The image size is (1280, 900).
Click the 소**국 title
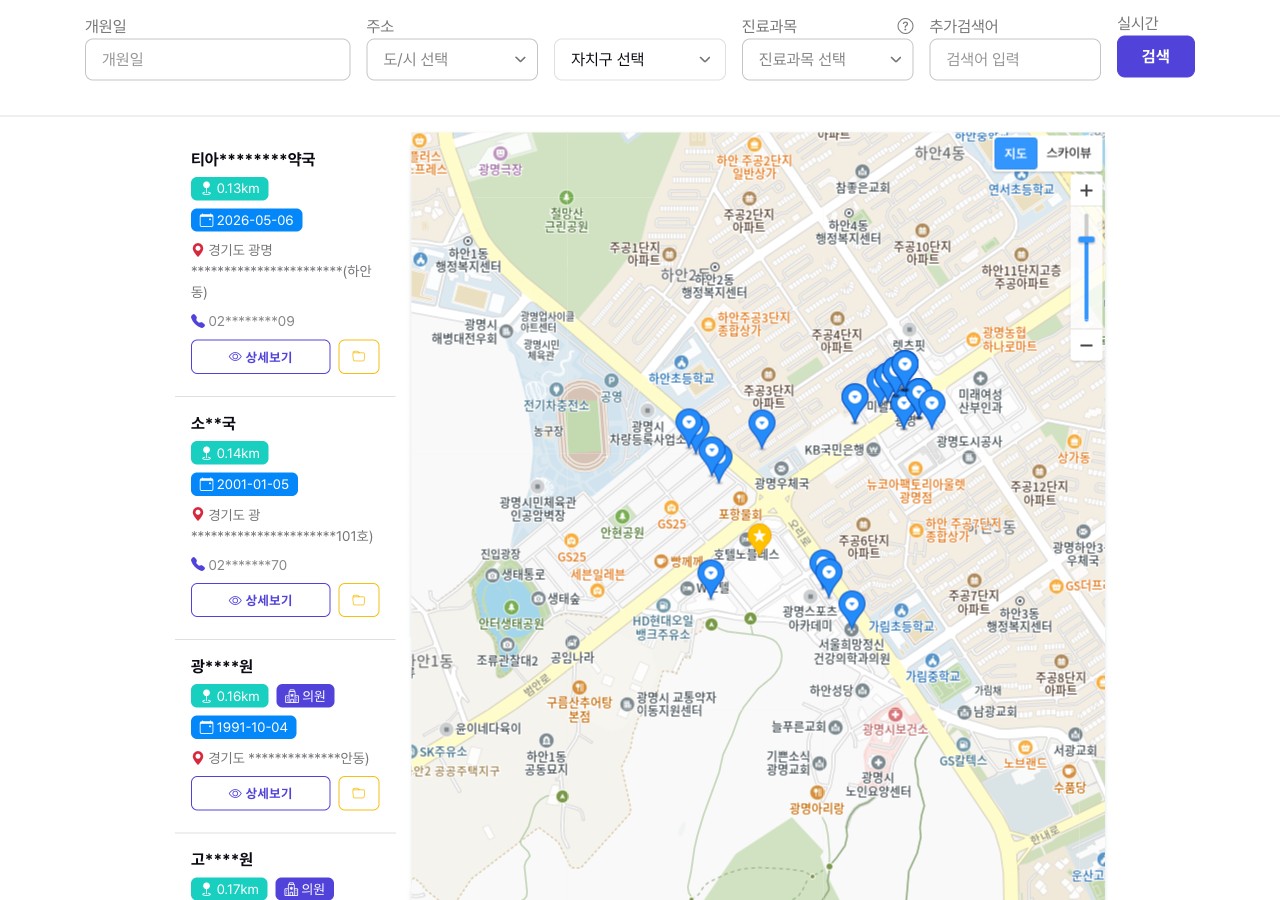(x=213, y=423)
